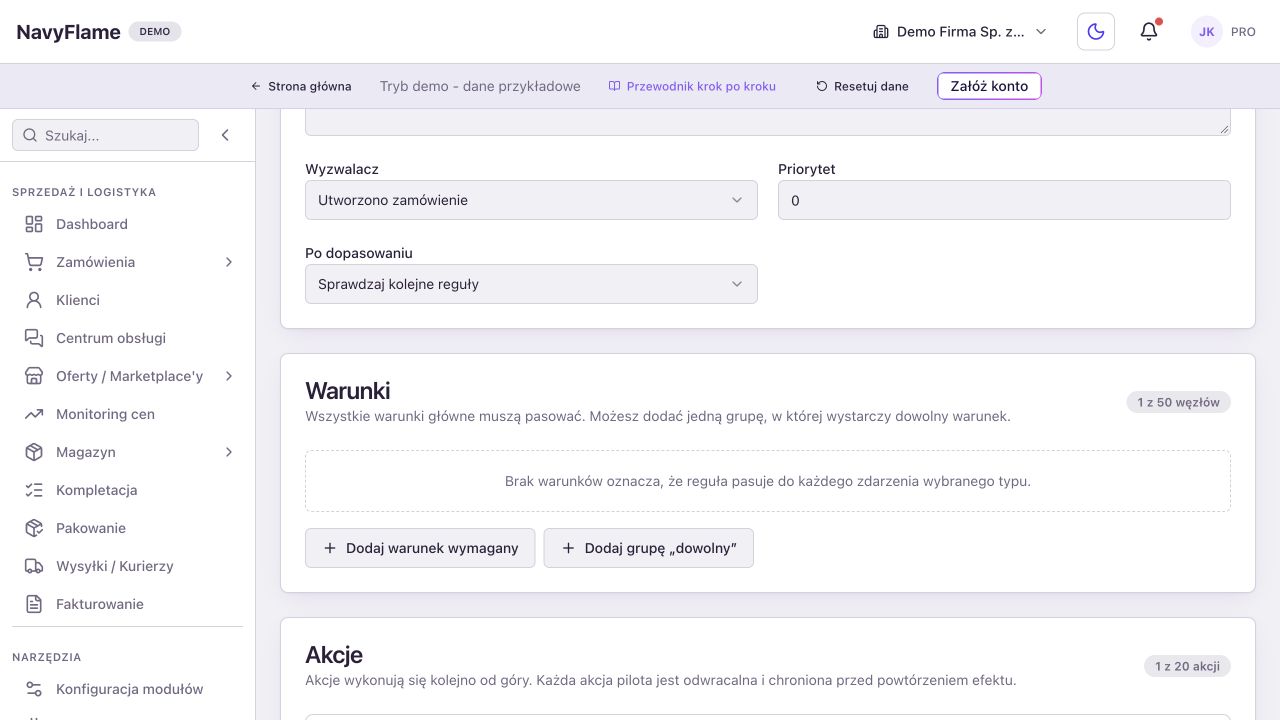Click the Klienci person icon
The height and width of the screenshot is (720, 1280).
click(34, 300)
